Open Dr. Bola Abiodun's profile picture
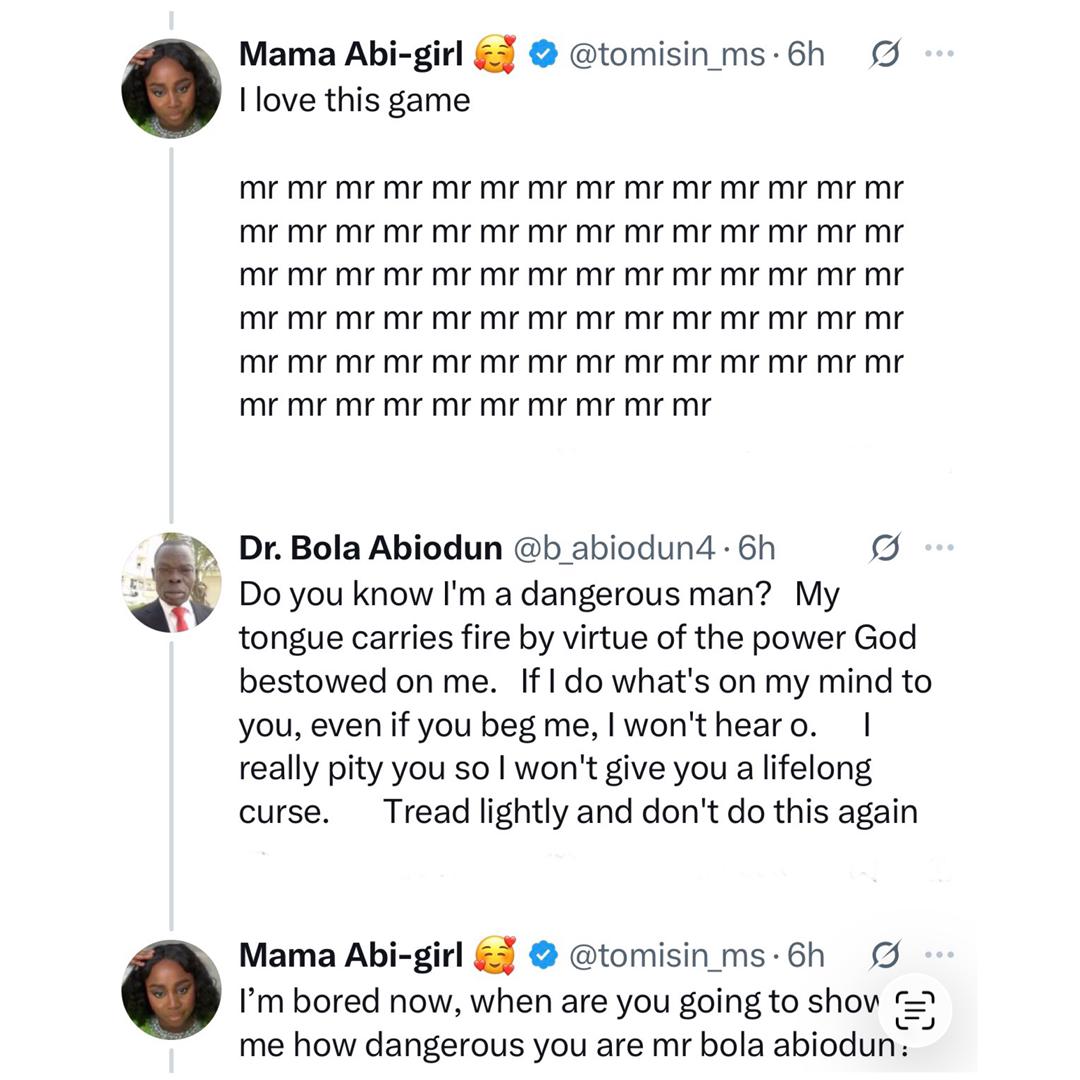Viewport: 1080px width, 1080px height. click(x=170, y=582)
